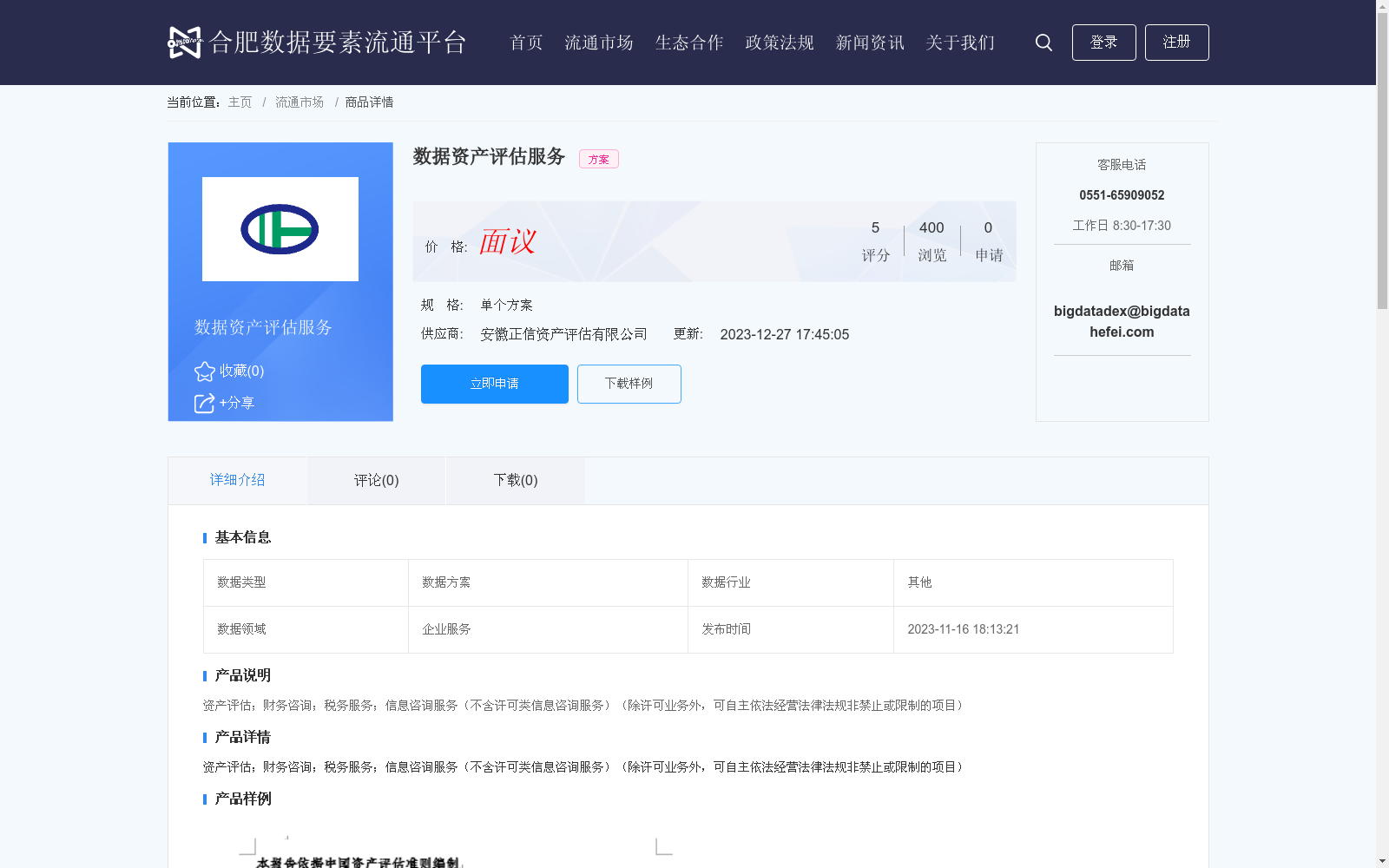Click product title 数据资产评估服务 heading
The image size is (1389, 868).
point(489,156)
